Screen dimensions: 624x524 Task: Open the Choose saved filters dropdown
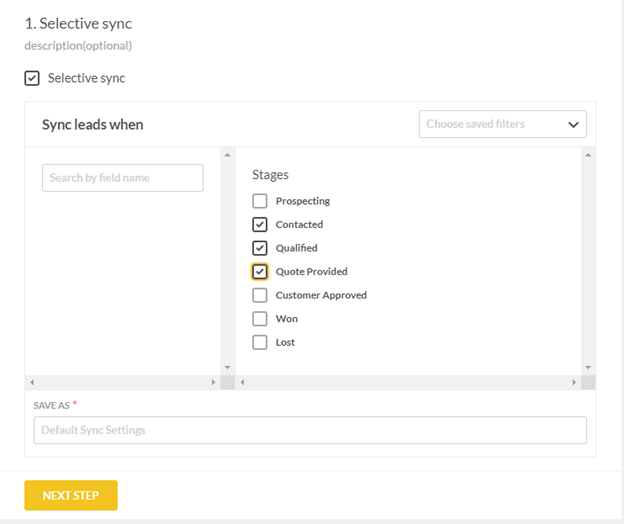pyautogui.click(x=503, y=124)
